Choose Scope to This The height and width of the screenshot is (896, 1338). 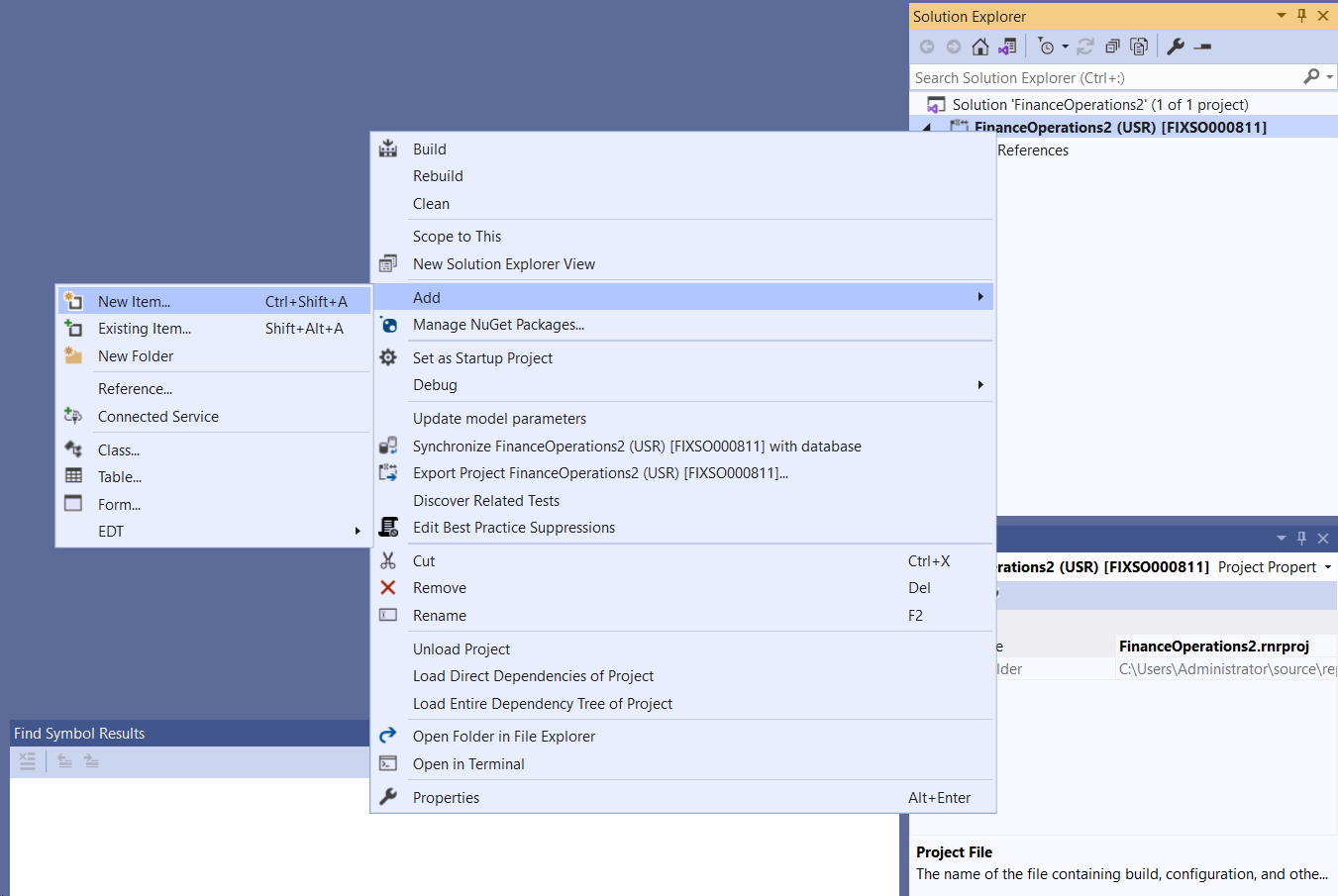pos(457,237)
